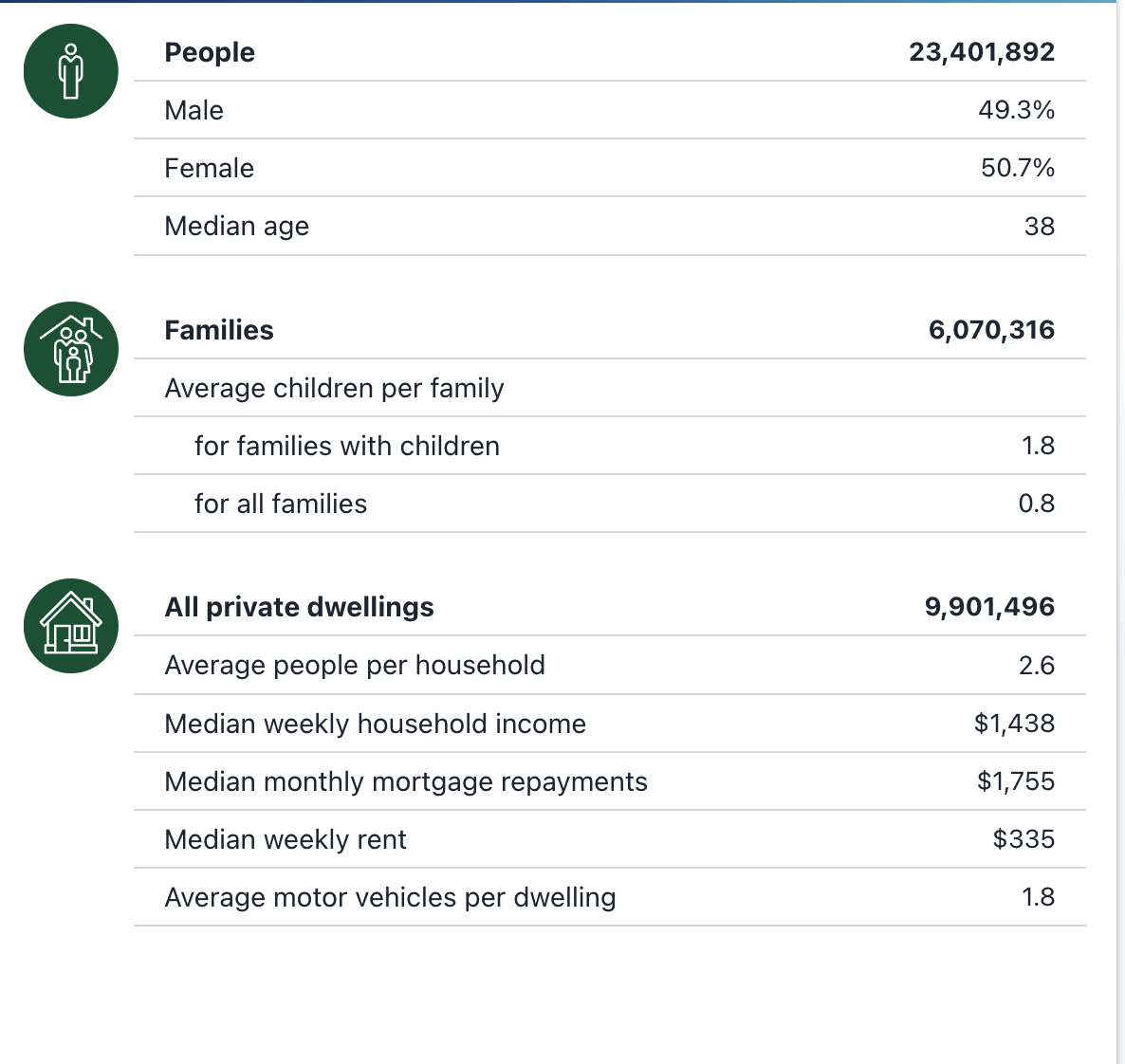Viewport: 1125px width, 1064px height.
Task: Click the 0.8 value for all families
Action: pos(1037,503)
